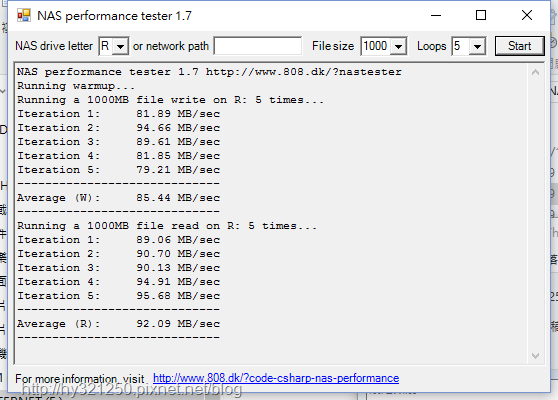Click the write Iteration 3 line 89.61 MB/sec
The image size is (558, 400).
(x=119, y=142)
